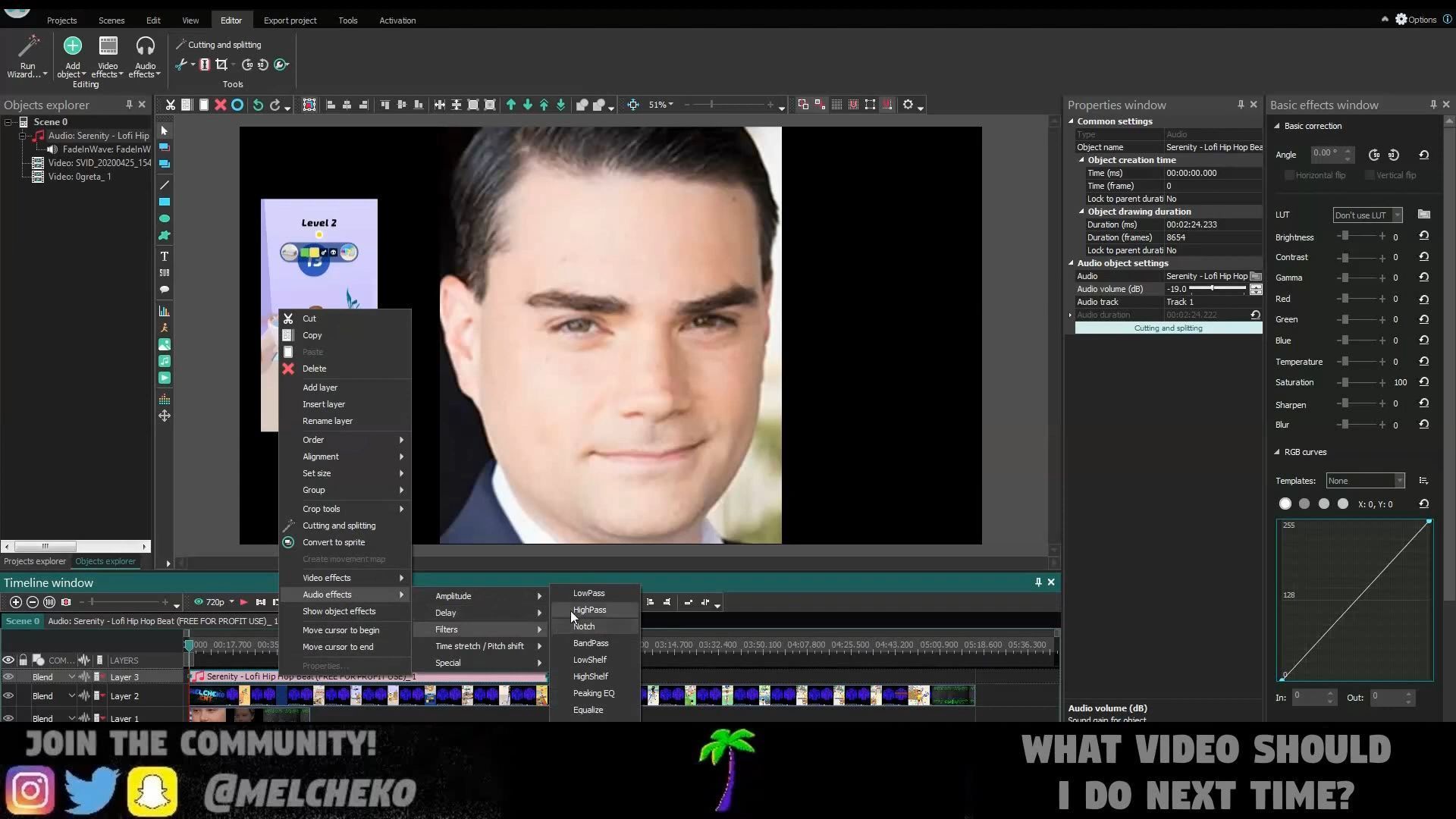The height and width of the screenshot is (819, 1456).
Task: Open the canvas zoom 51% dropdown
Action: 661,105
